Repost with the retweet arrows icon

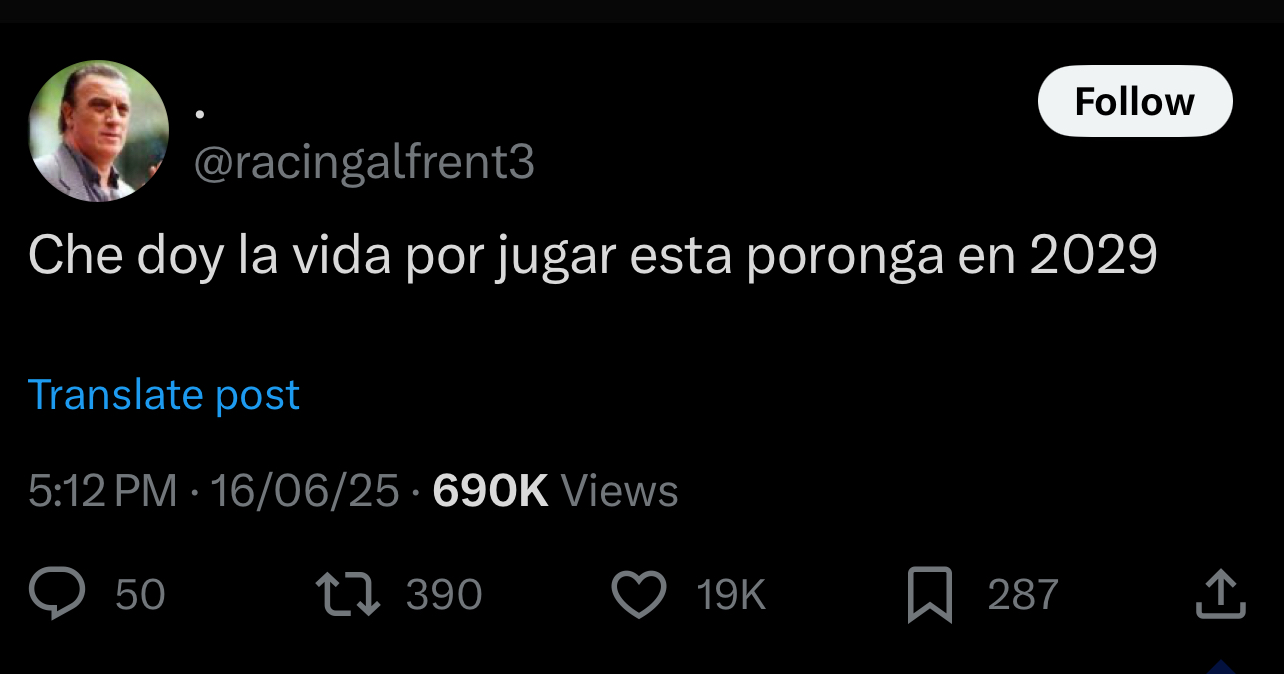tap(348, 594)
